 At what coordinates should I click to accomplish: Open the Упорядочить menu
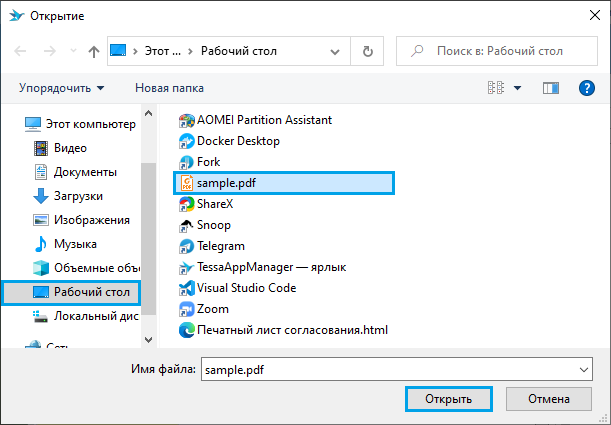61,88
